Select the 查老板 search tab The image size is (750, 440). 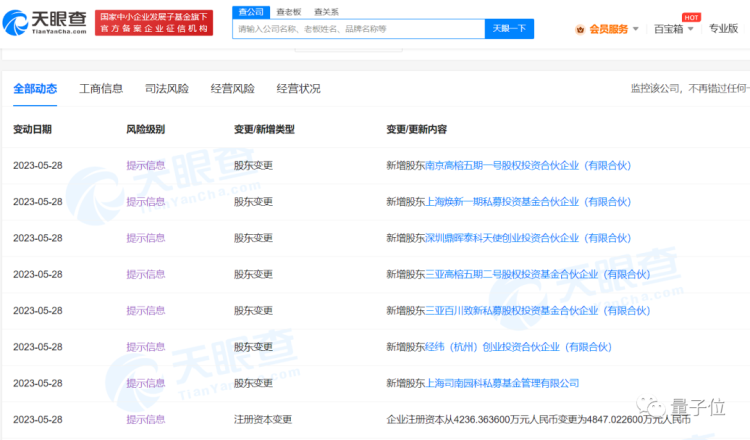[x=285, y=10]
